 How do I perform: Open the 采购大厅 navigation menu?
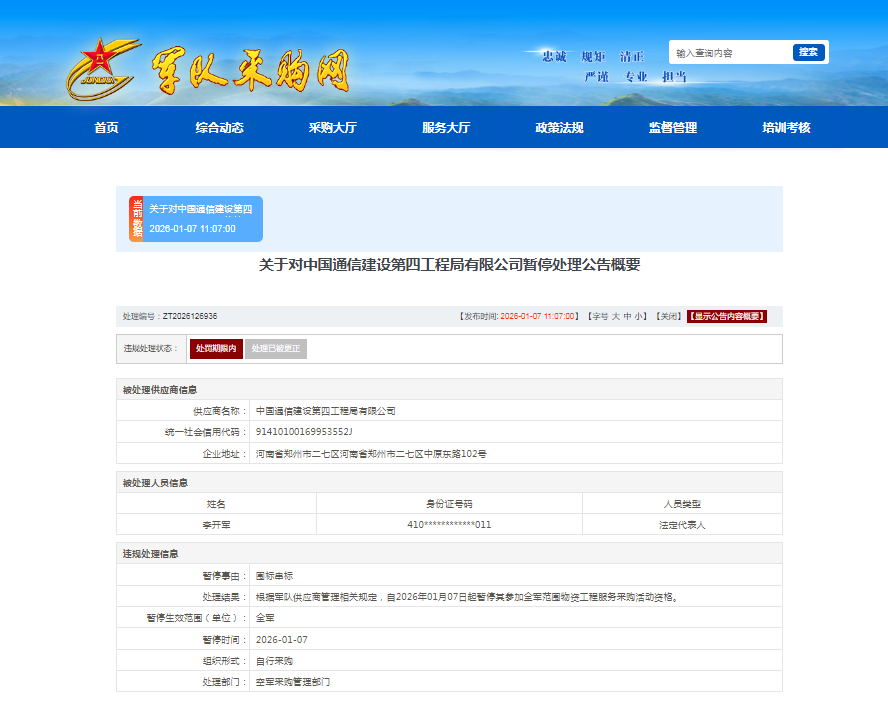point(332,128)
